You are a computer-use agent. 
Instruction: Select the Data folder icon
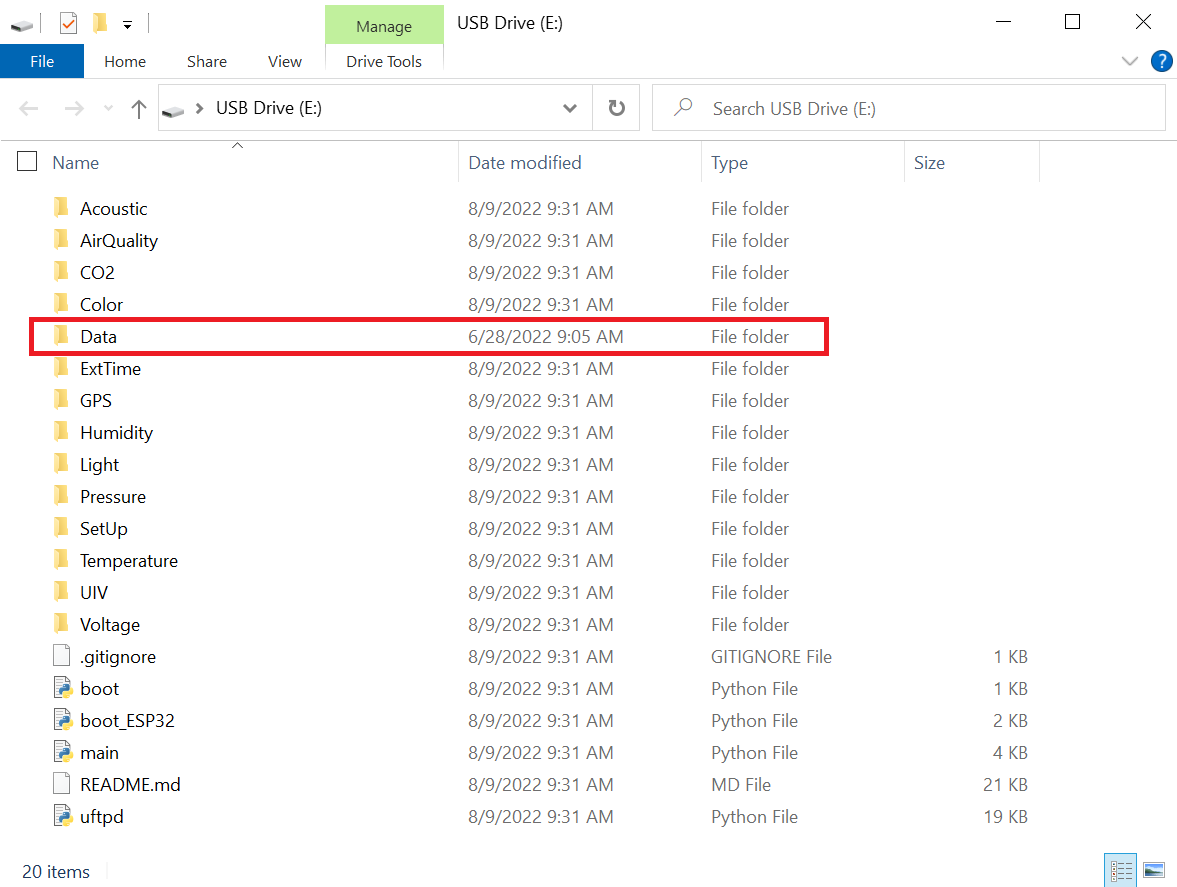tap(62, 335)
